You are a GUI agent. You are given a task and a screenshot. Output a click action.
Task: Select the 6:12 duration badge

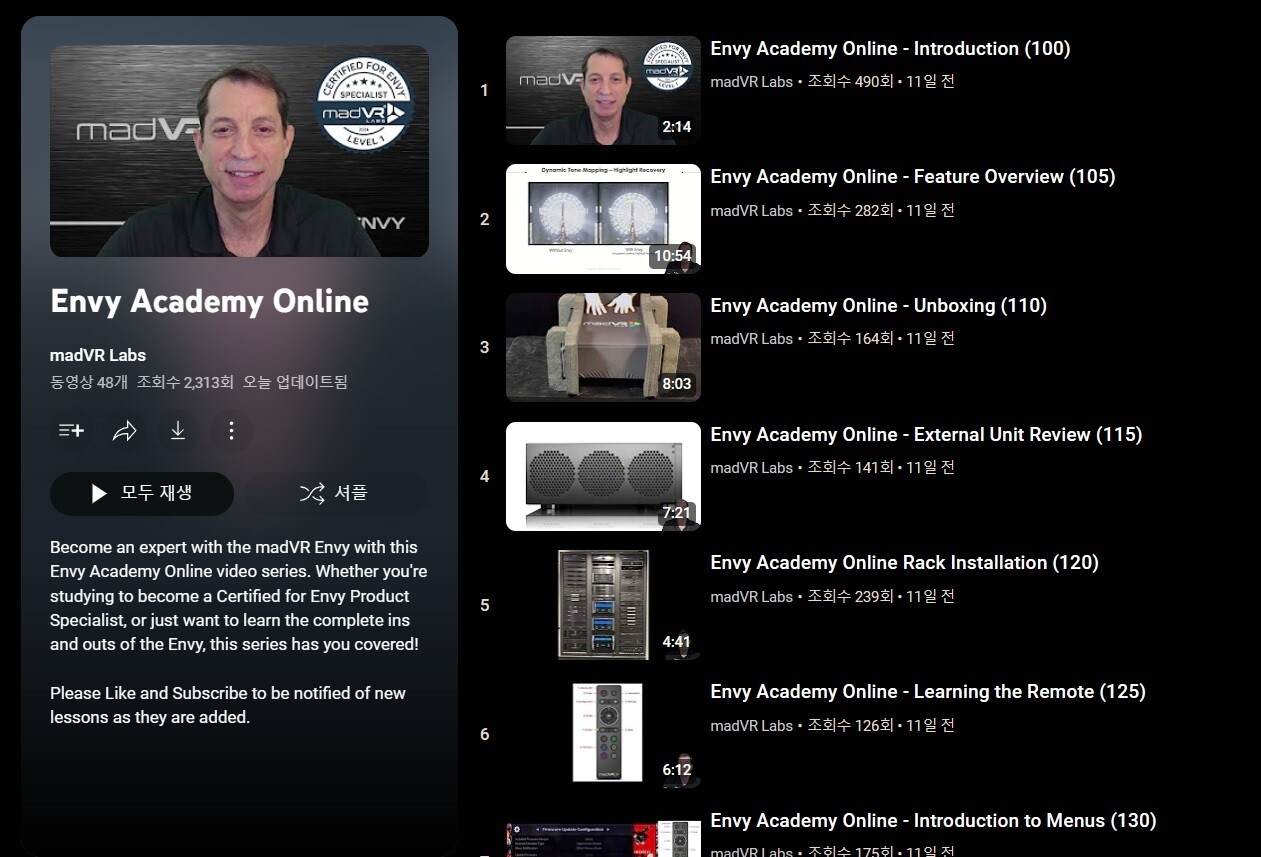click(x=677, y=770)
